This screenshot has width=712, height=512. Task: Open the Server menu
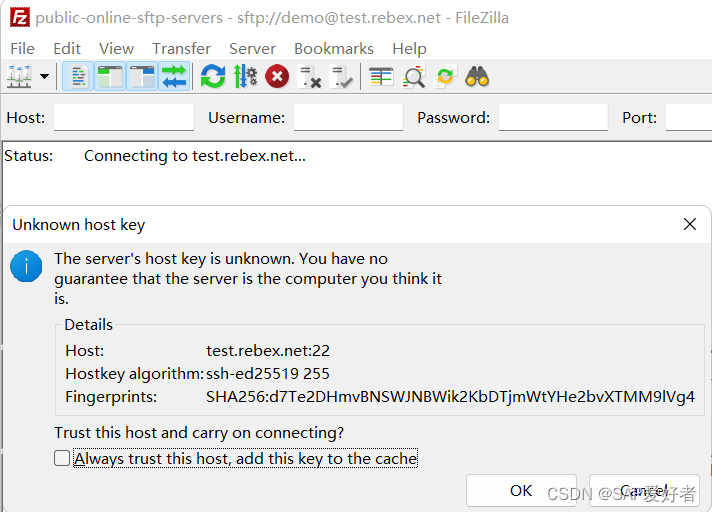tap(252, 49)
